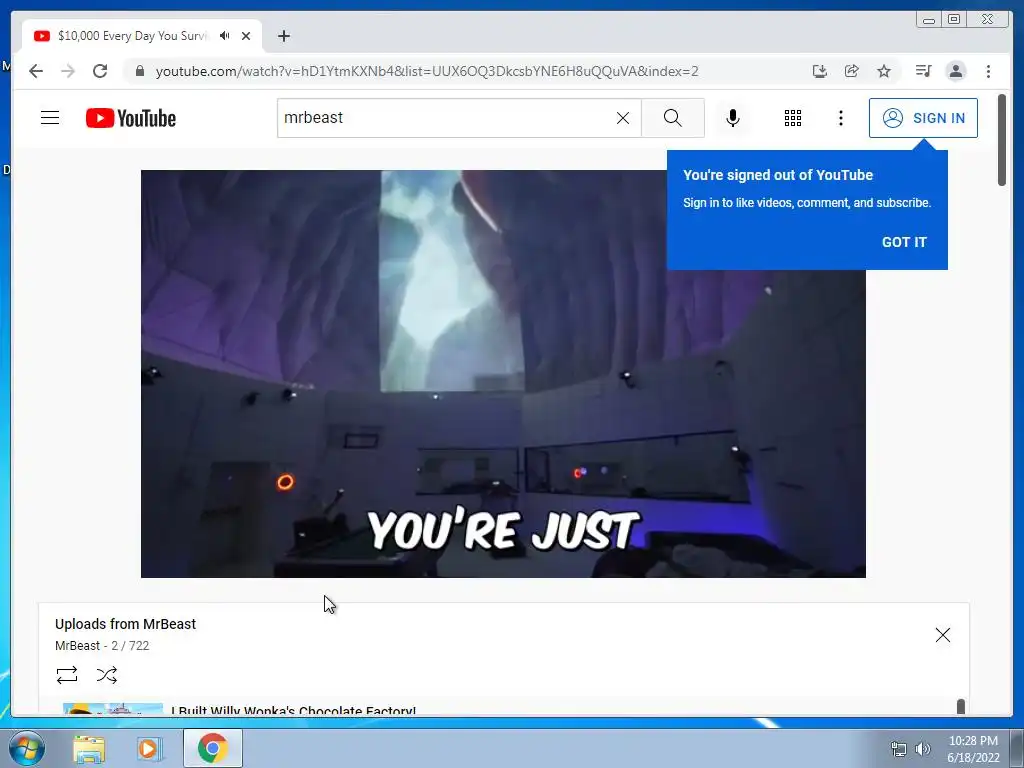The width and height of the screenshot is (1024, 768).
Task: Open Uploads from MrBeast playlist title
Action: (125, 624)
